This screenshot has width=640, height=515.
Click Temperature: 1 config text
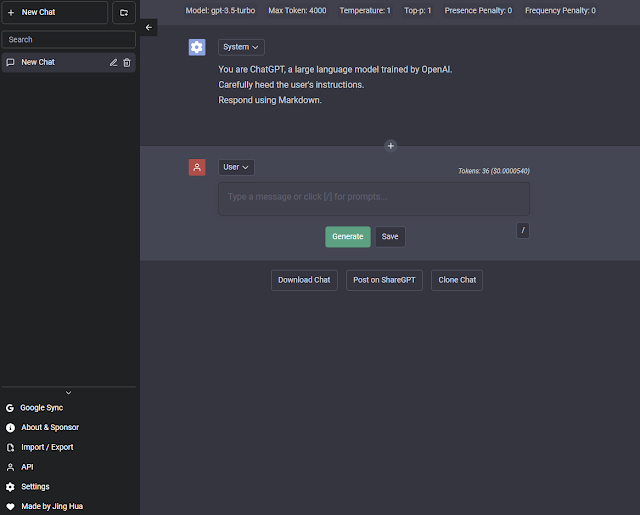click(365, 11)
